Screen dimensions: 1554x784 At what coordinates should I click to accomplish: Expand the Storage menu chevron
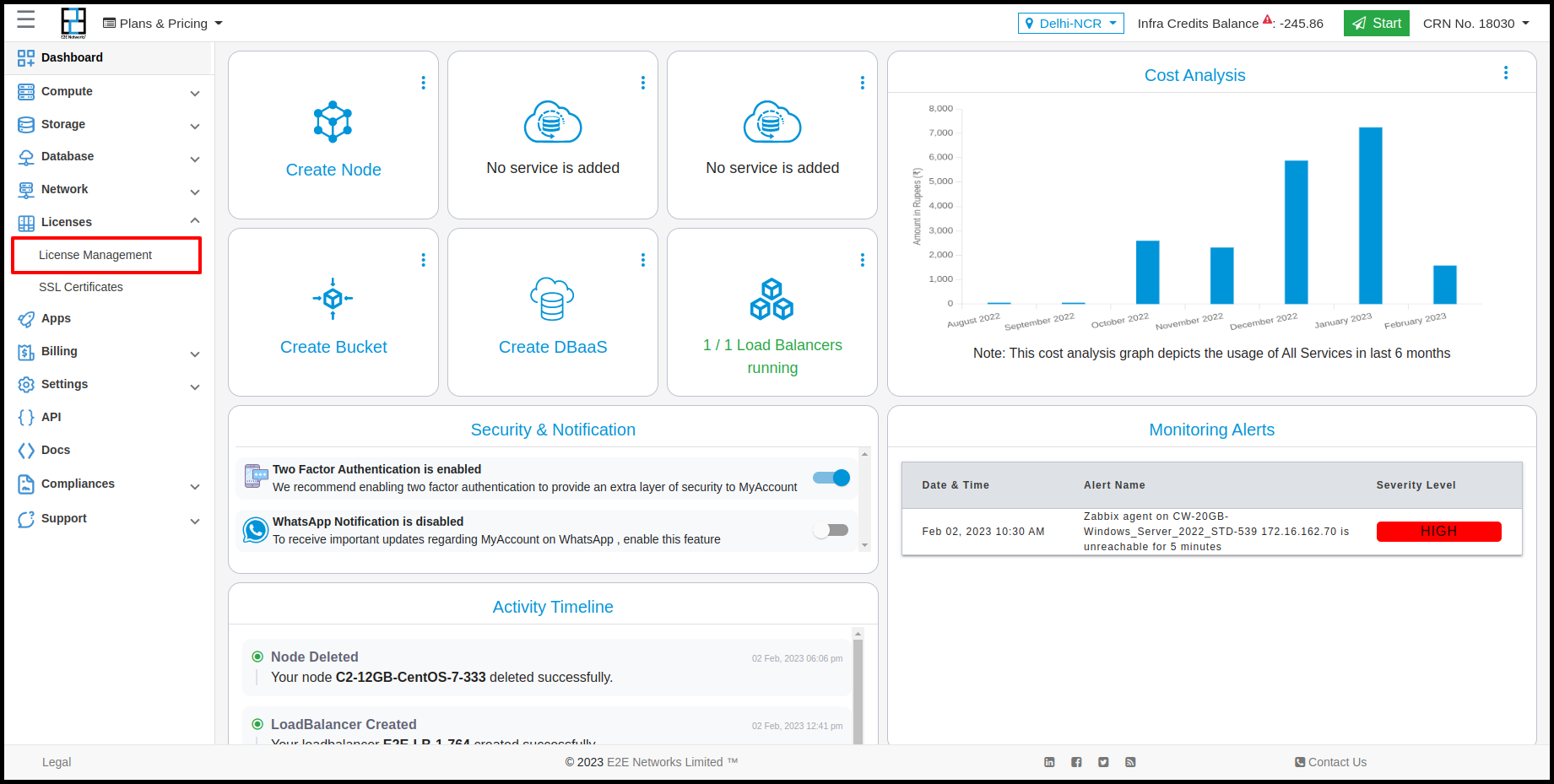(x=195, y=126)
